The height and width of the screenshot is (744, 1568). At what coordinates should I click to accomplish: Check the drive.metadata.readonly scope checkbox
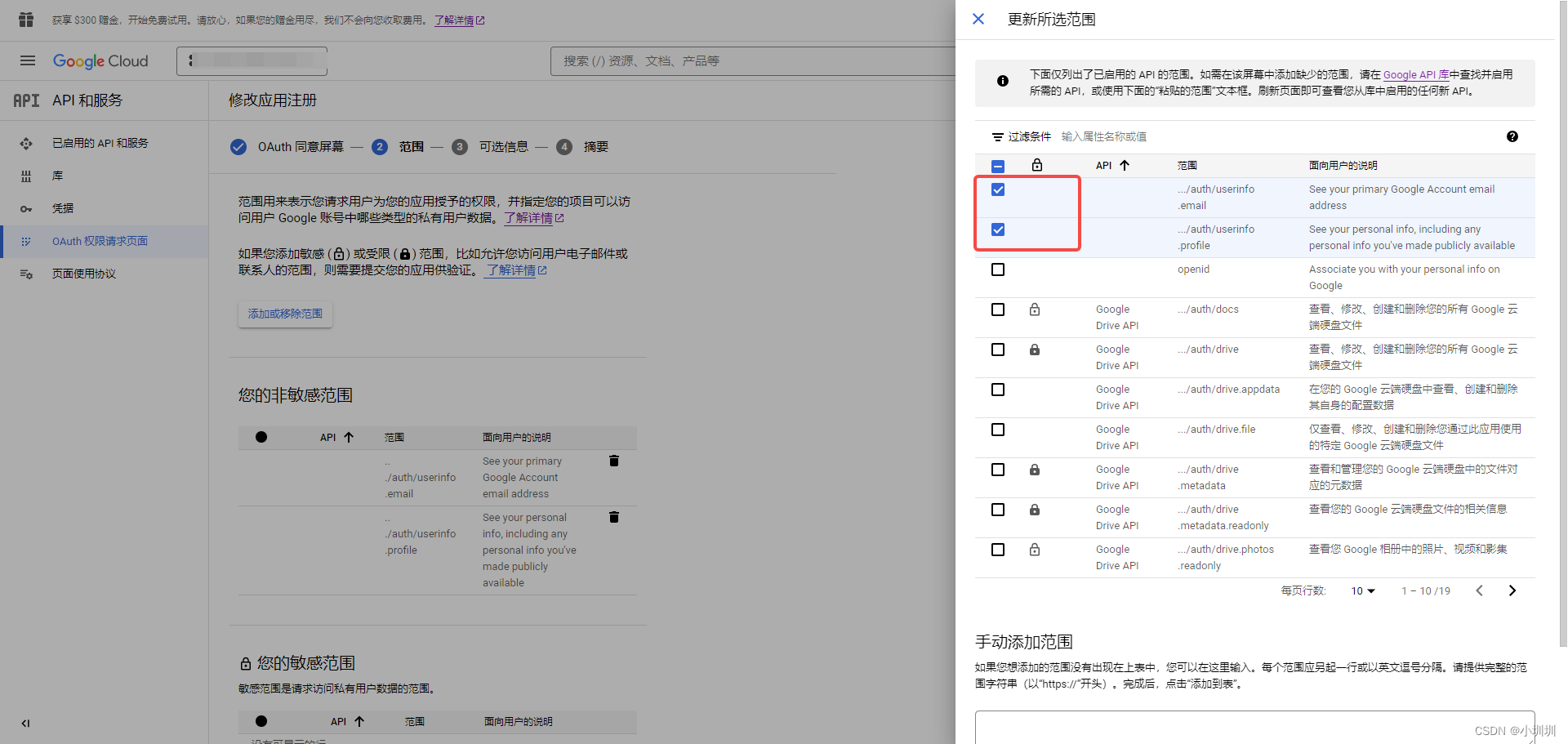pos(998,510)
